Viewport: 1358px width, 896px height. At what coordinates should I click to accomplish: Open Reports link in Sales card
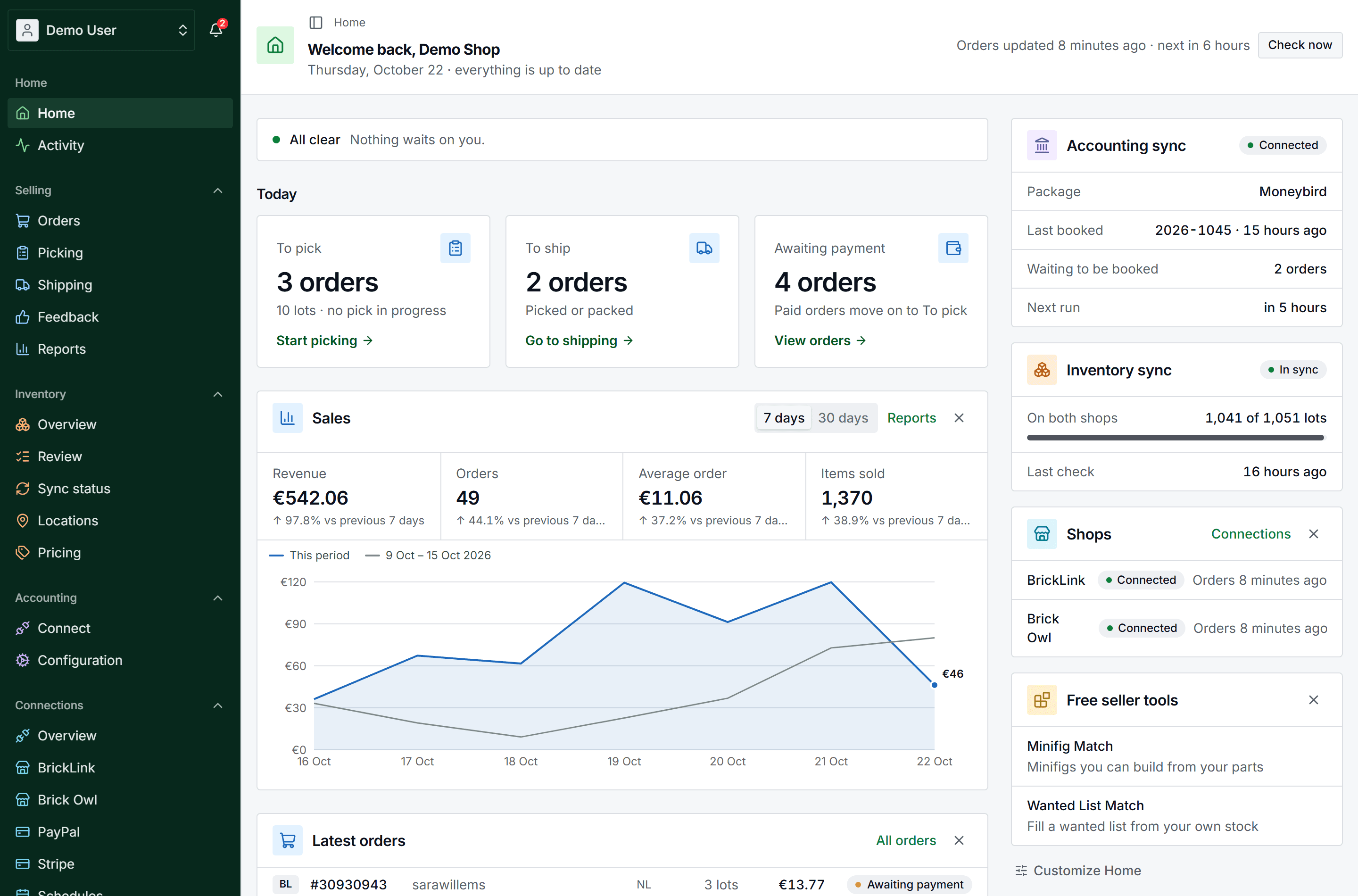pyautogui.click(x=911, y=418)
